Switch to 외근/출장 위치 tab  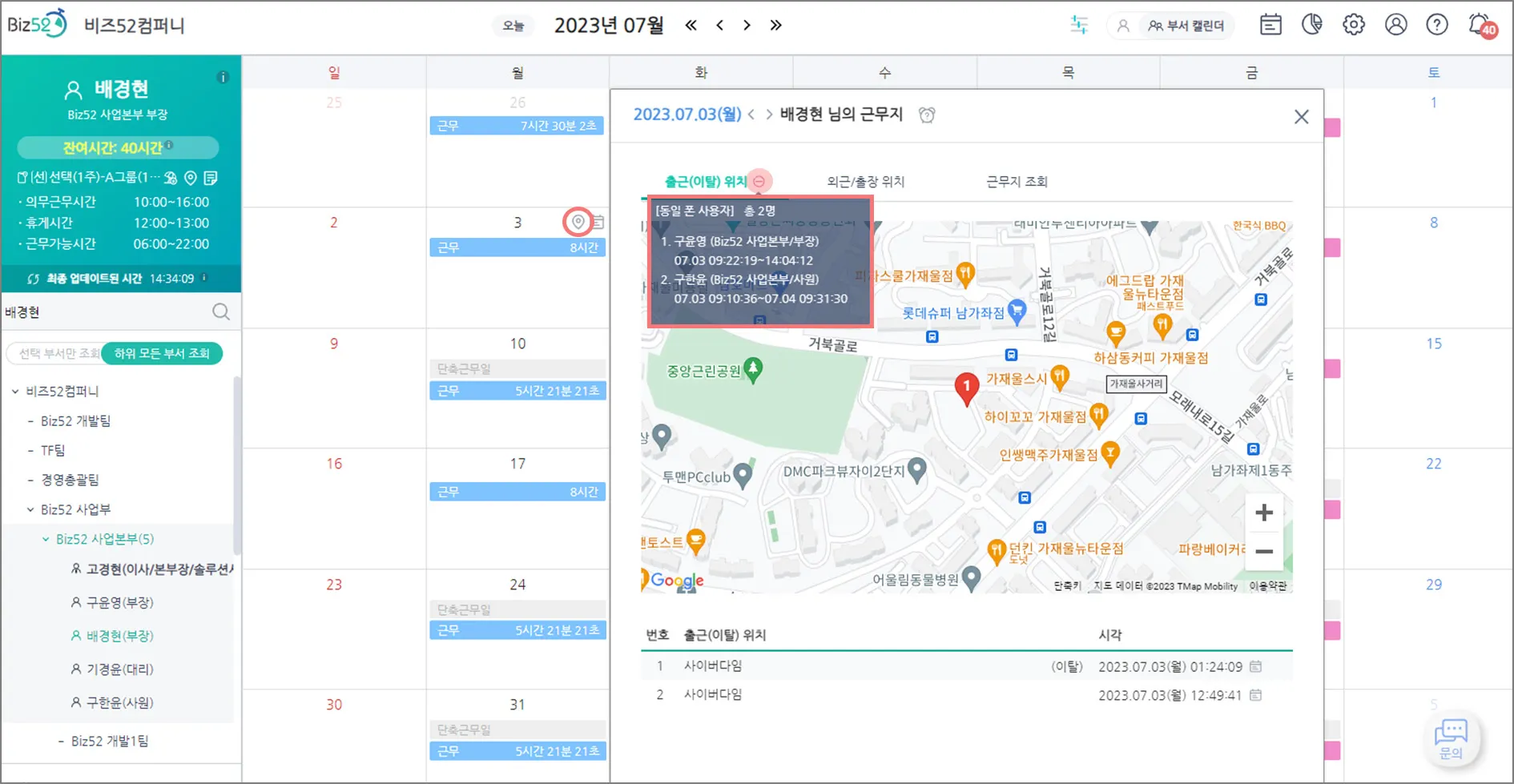coord(866,182)
